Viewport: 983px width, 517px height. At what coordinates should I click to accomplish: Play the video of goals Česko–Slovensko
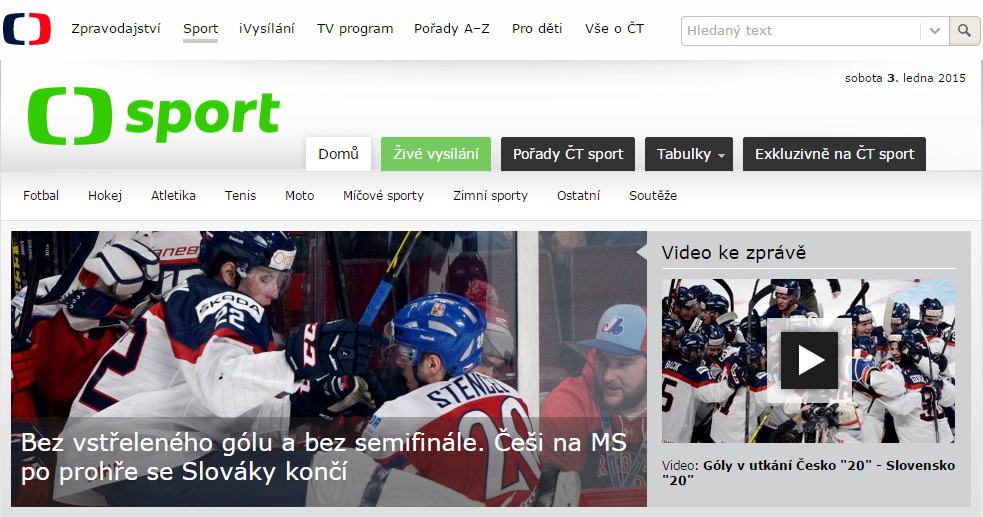(x=809, y=361)
